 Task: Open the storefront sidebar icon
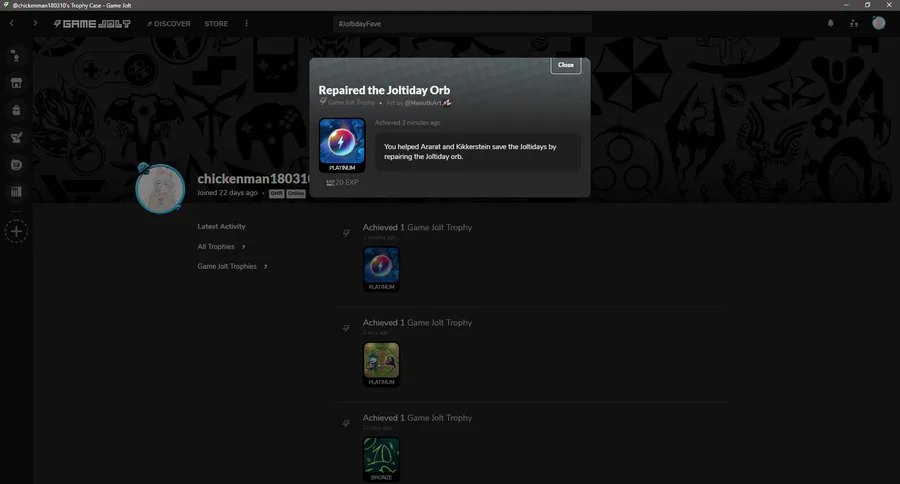point(16,83)
